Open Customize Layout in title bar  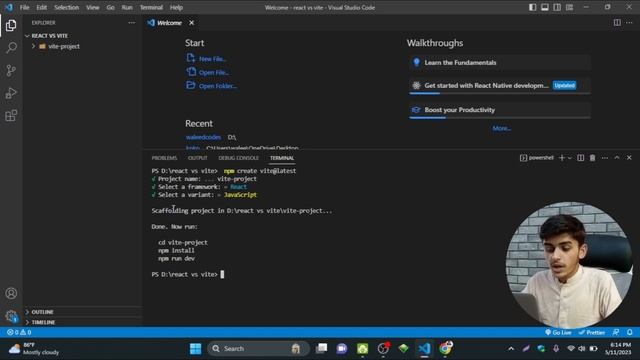pyautogui.click(x=569, y=7)
